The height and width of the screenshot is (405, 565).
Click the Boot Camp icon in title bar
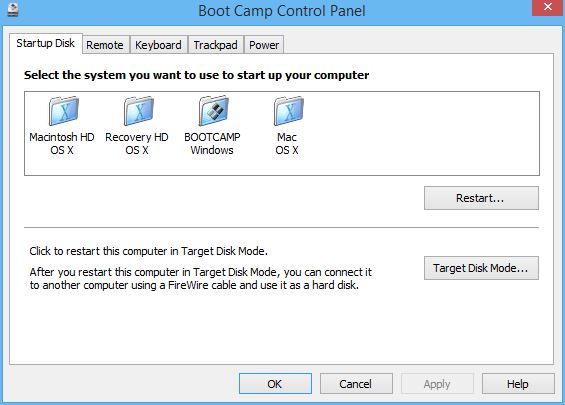[13, 10]
